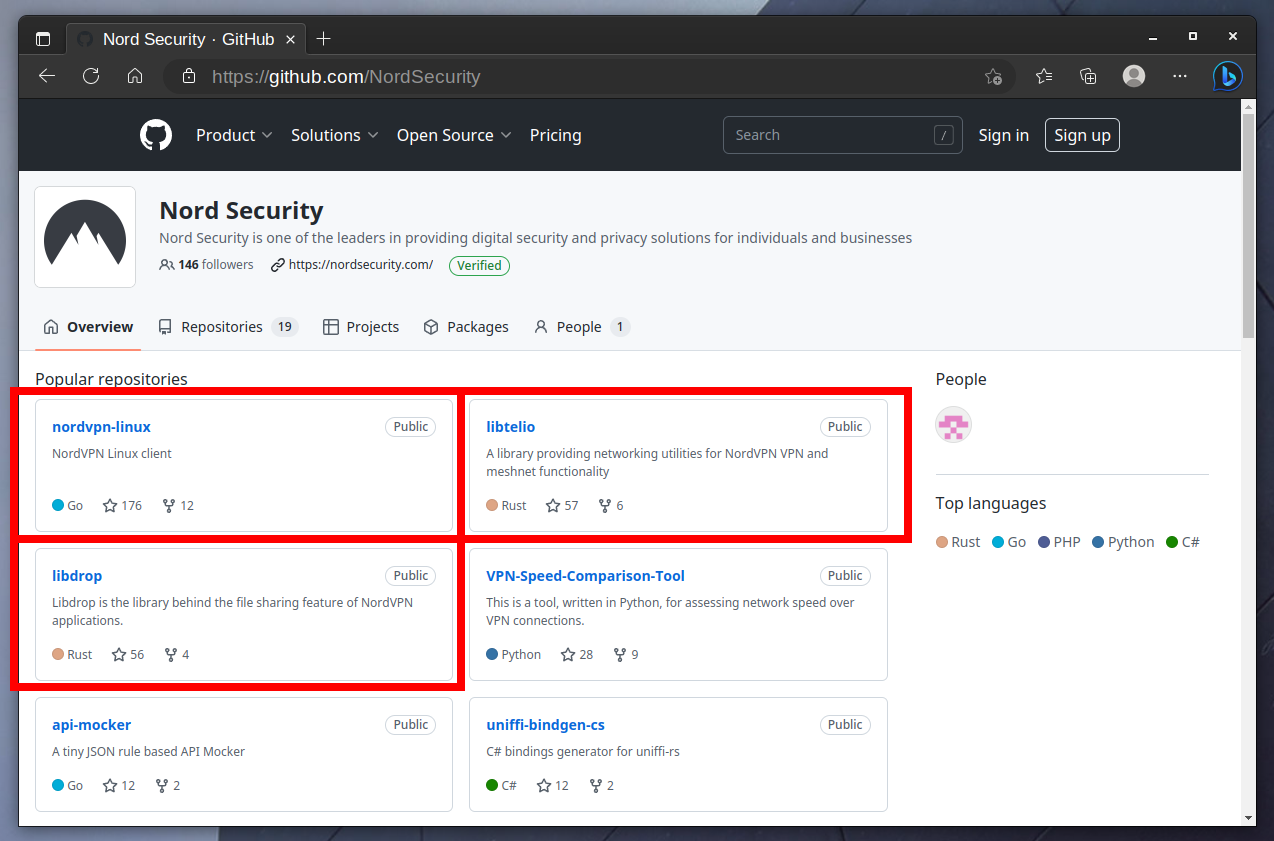Switch to the People tab
The width and height of the screenshot is (1274, 841).
[582, 327]
